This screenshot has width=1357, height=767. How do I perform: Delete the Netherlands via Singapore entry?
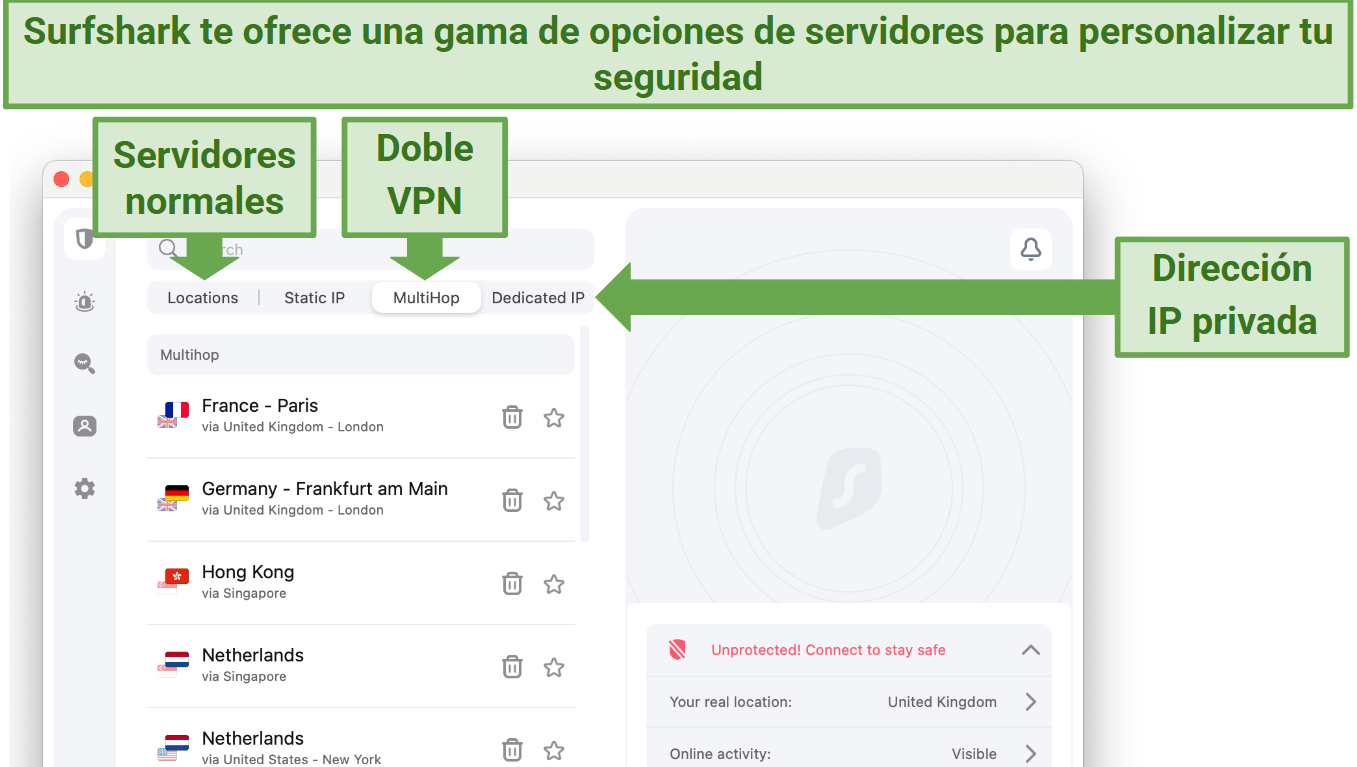[512, 666]
